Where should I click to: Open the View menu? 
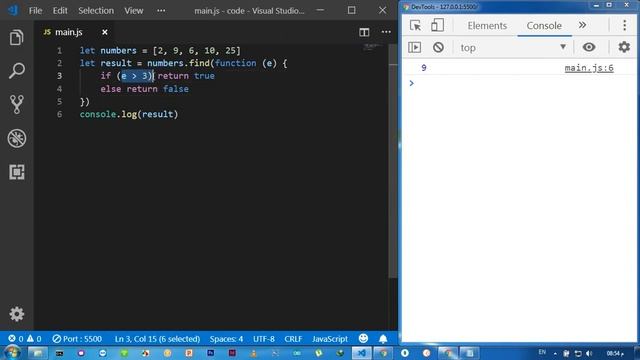pyautogui.click(x=133, y=11)
